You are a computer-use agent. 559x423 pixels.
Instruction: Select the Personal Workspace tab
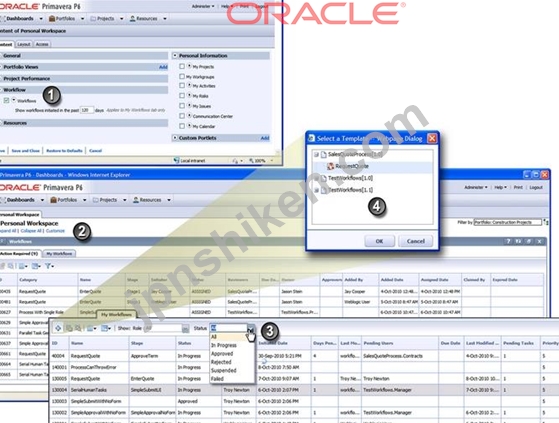(x=20, y=215)
